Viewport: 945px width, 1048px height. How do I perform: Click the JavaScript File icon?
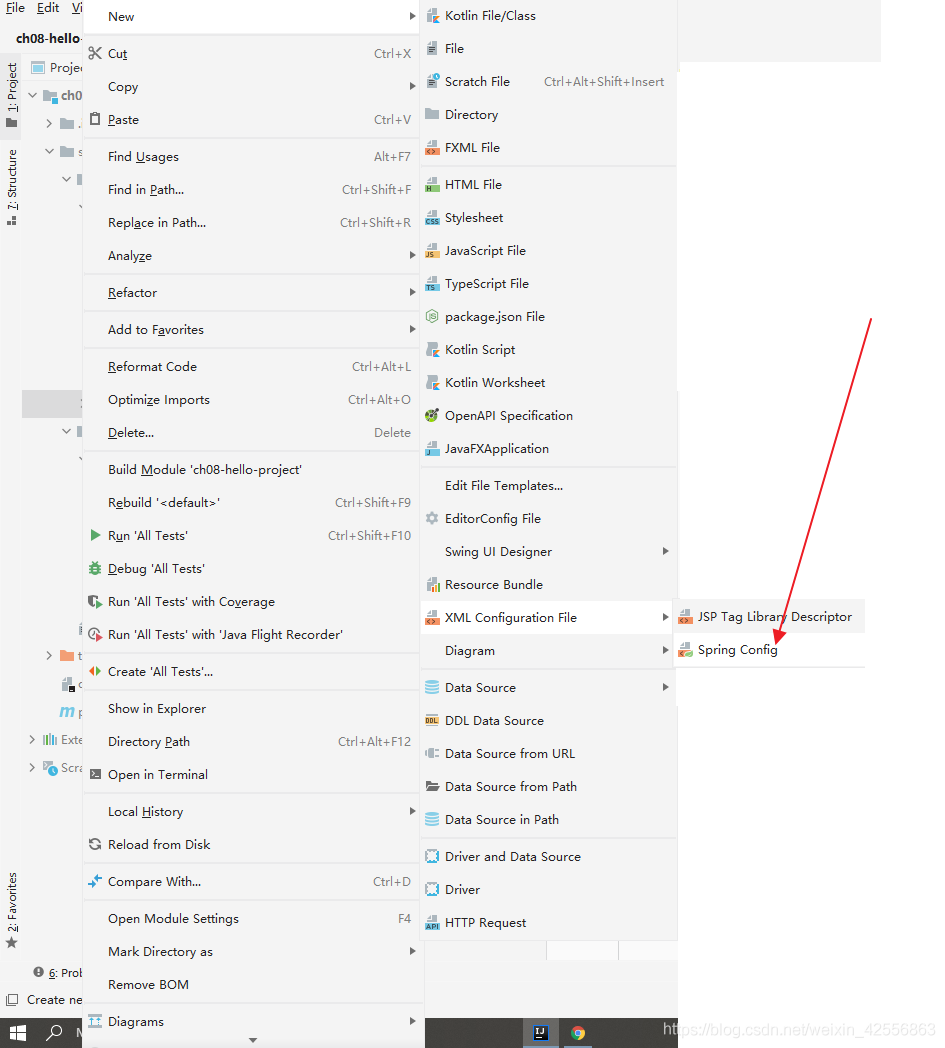pos(432,251)
